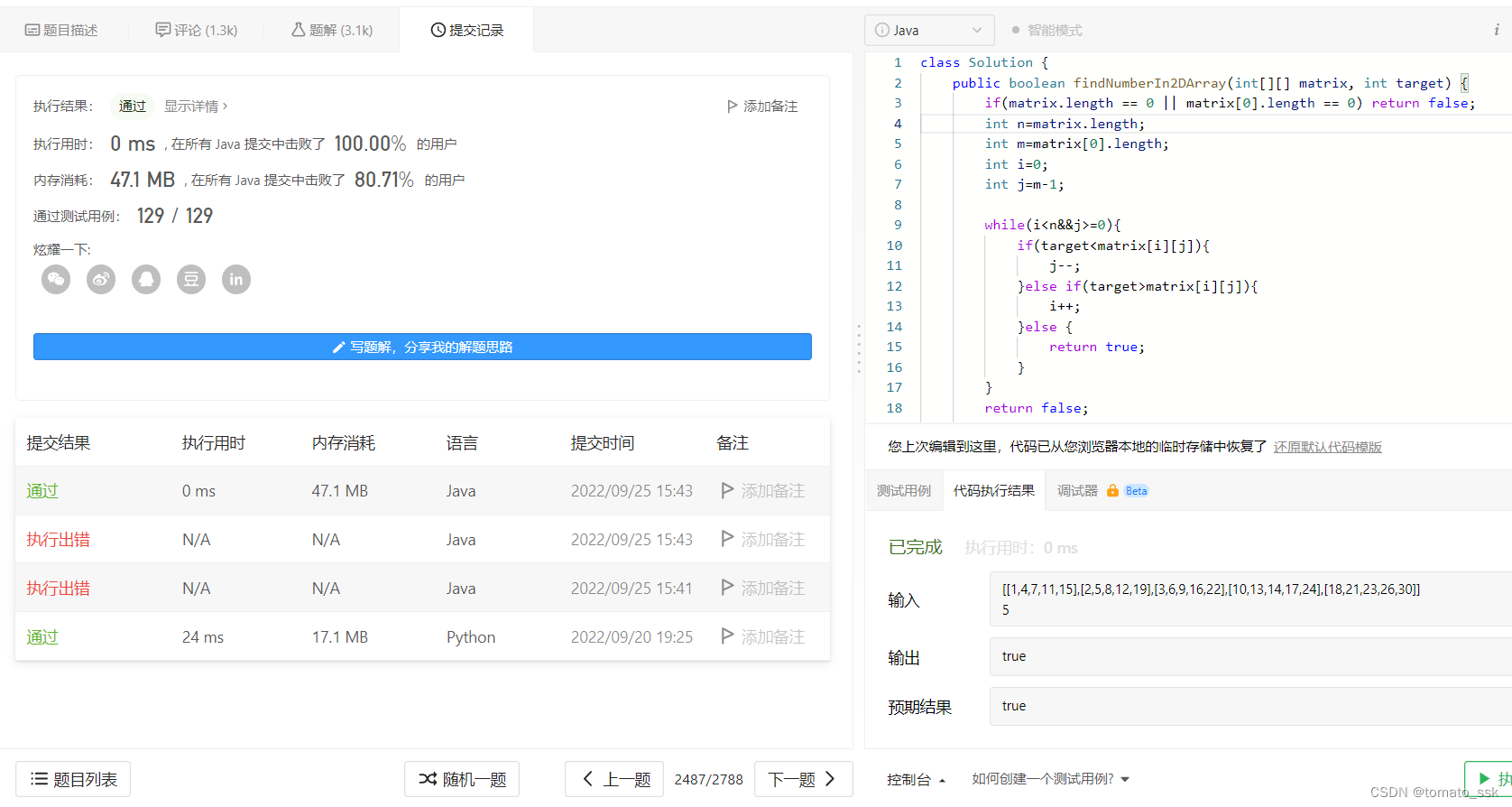Click the 'return true;' code line

(1096, 347)
